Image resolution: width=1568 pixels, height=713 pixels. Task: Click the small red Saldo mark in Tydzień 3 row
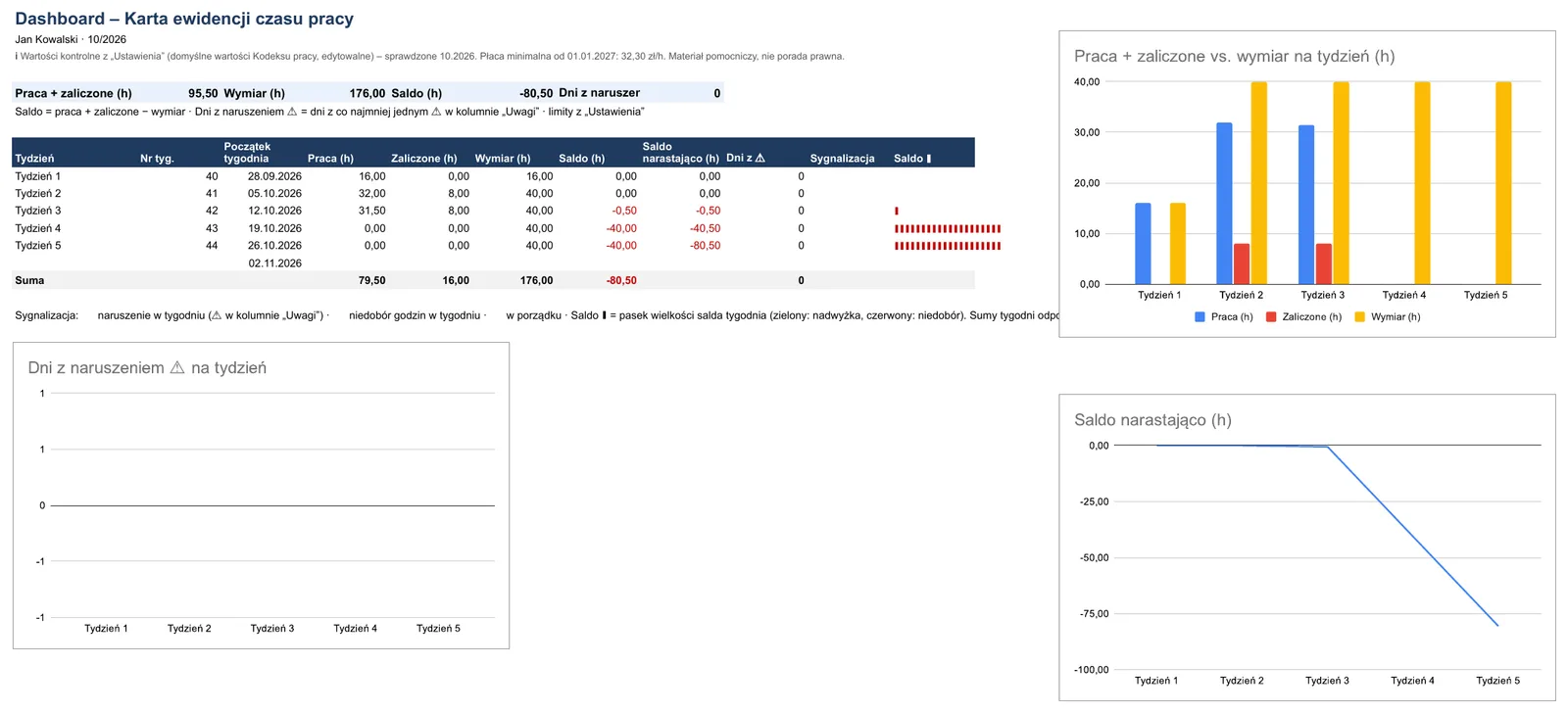896,211
